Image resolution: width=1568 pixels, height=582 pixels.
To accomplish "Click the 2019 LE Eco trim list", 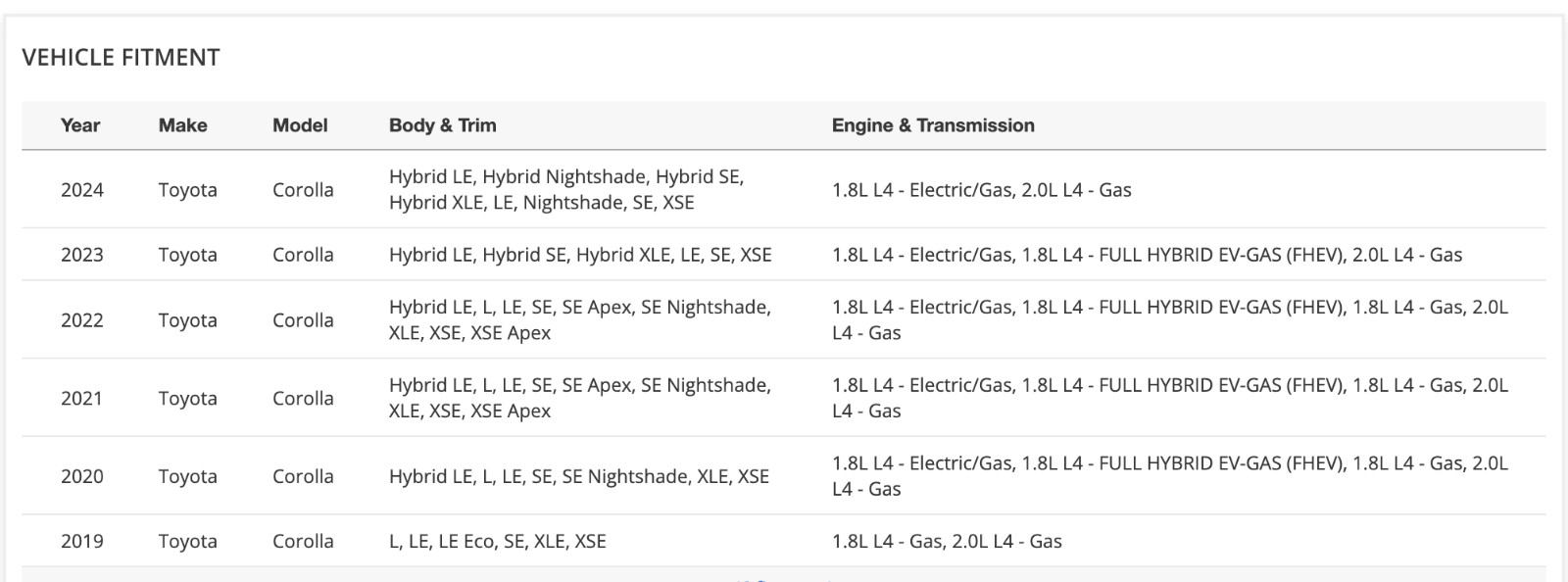I will (x=497, y=542).
